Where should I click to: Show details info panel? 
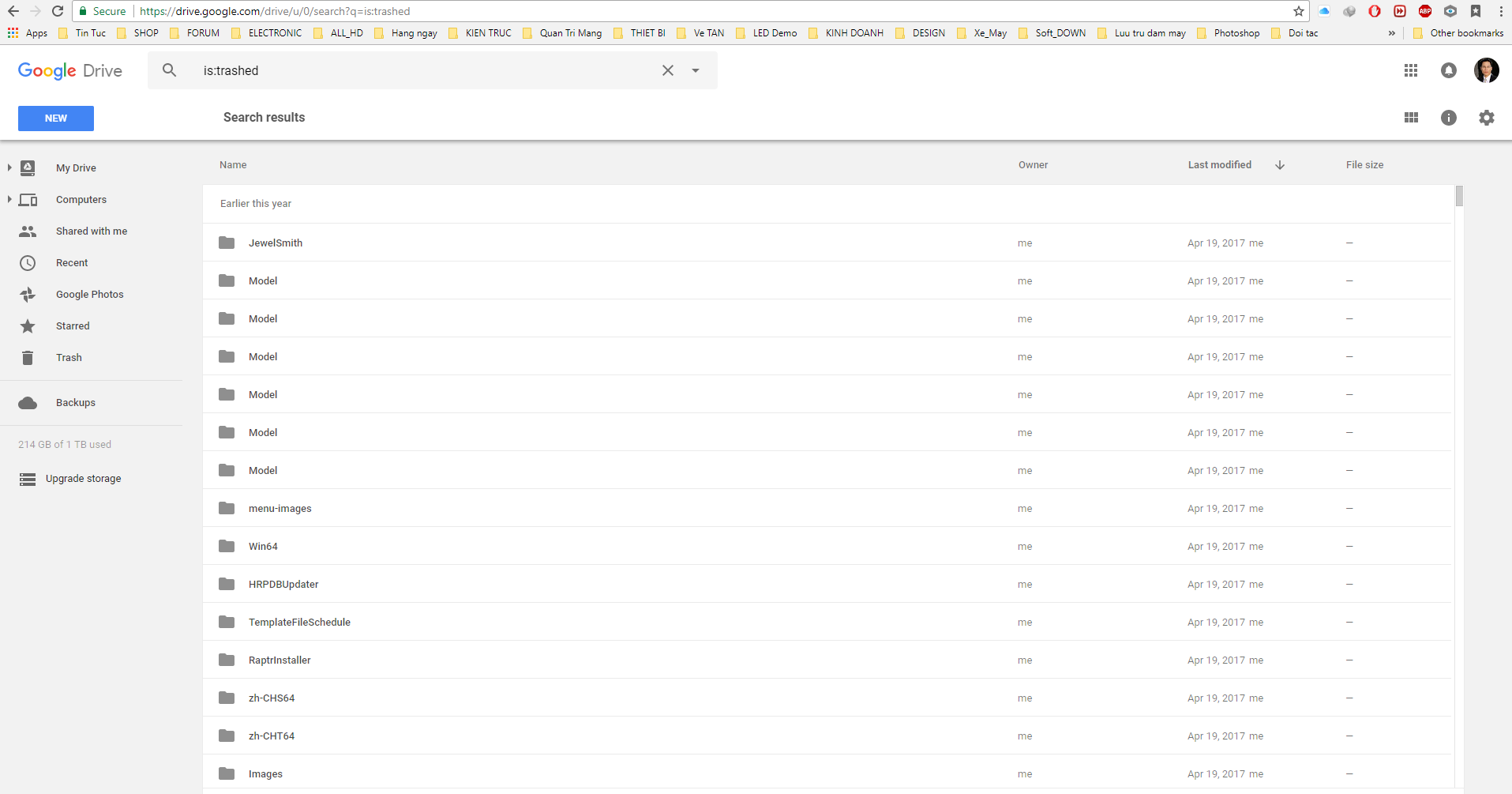coord(1449,118)
